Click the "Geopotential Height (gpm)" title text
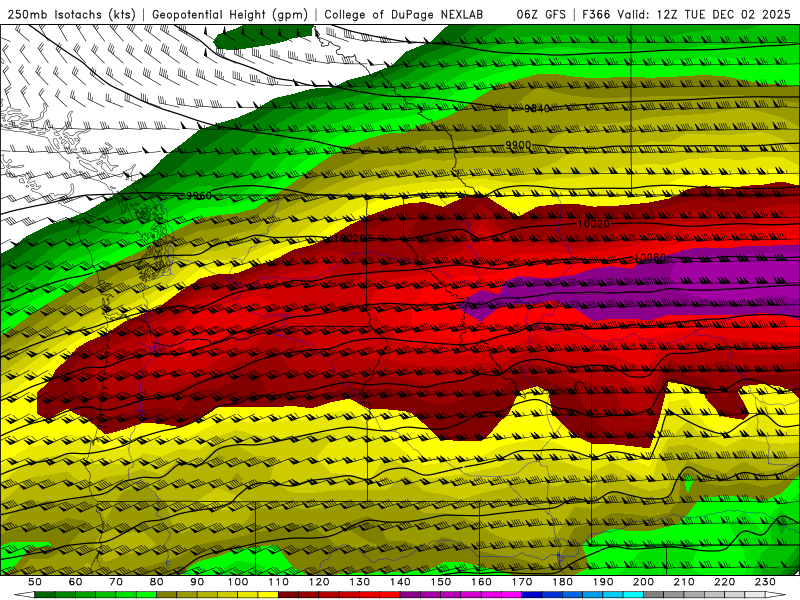800x600 pixels. click(x=230, y=15)
